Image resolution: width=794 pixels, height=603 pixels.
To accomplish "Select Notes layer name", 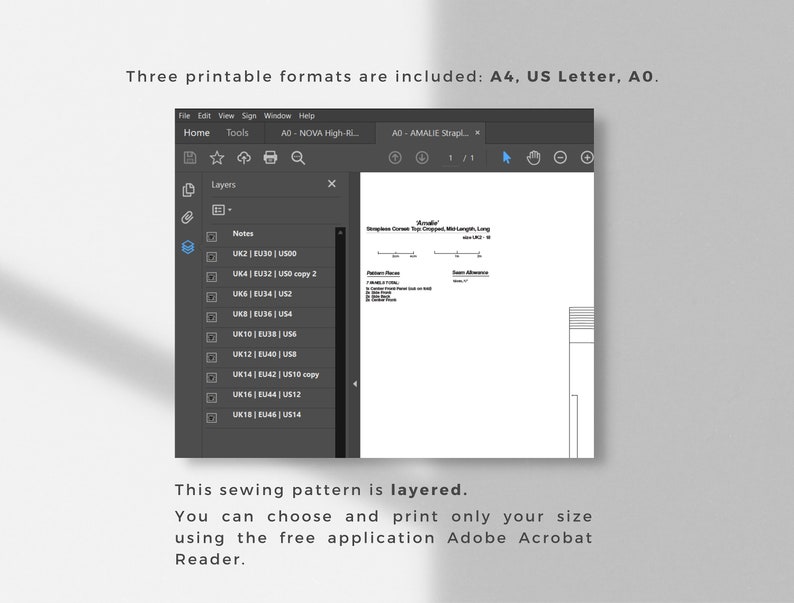I will (243, 233).
